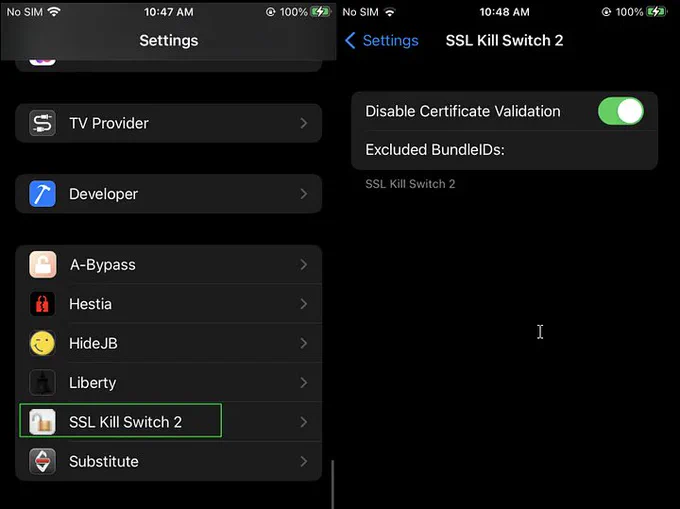Viewport: 680px width, 509px height.
Task: Tap the 10:48 AM clock
Action: [504, 12]
